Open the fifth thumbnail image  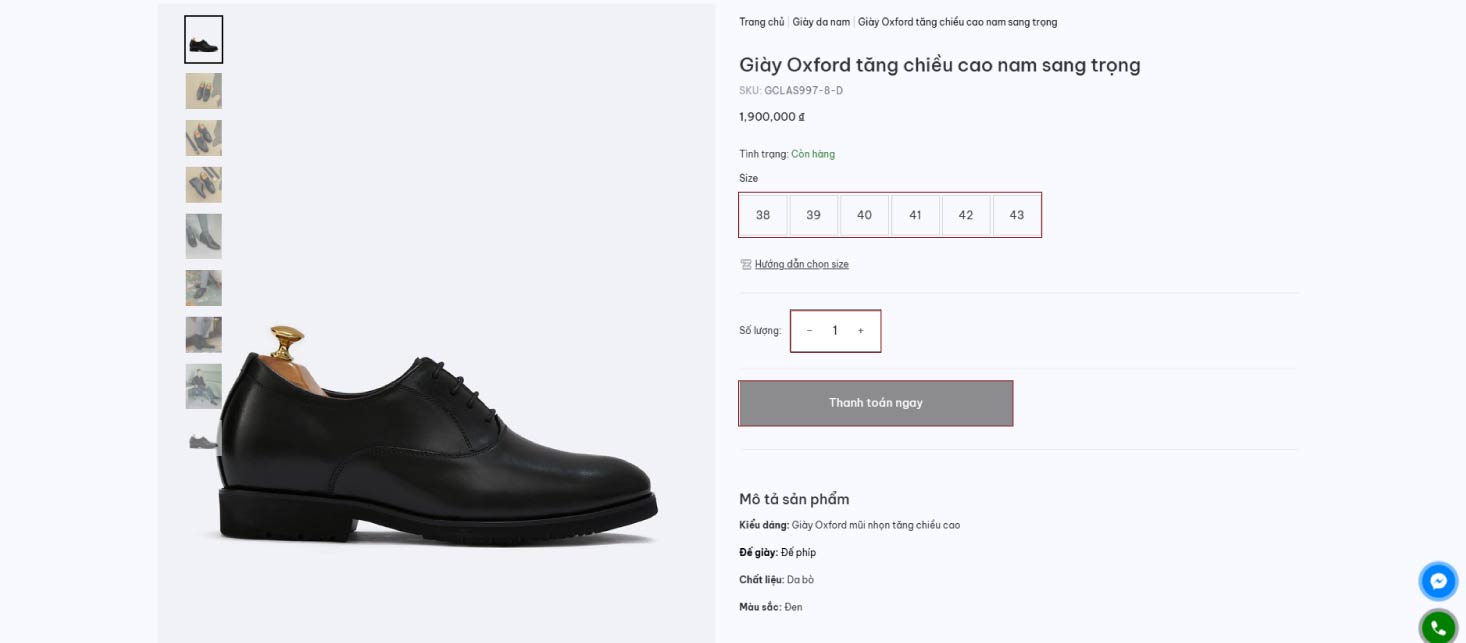coord(204,236)
